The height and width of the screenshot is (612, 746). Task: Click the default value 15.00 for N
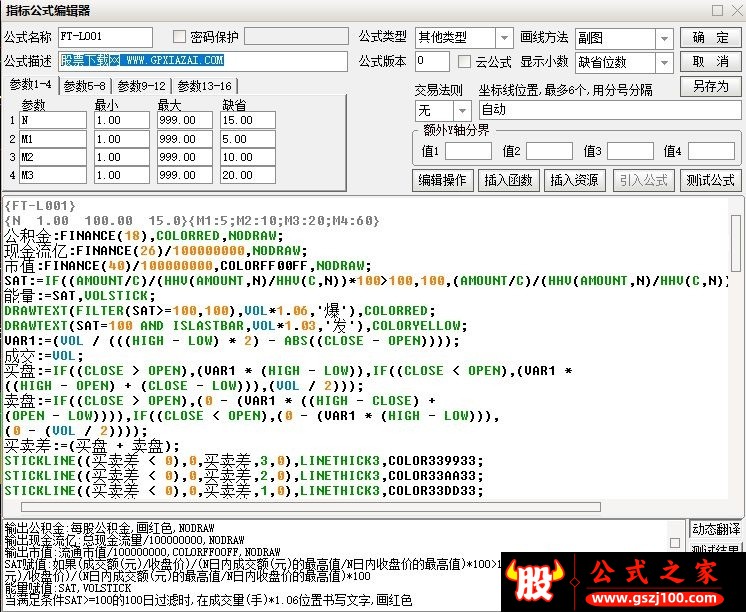point(247,120)
